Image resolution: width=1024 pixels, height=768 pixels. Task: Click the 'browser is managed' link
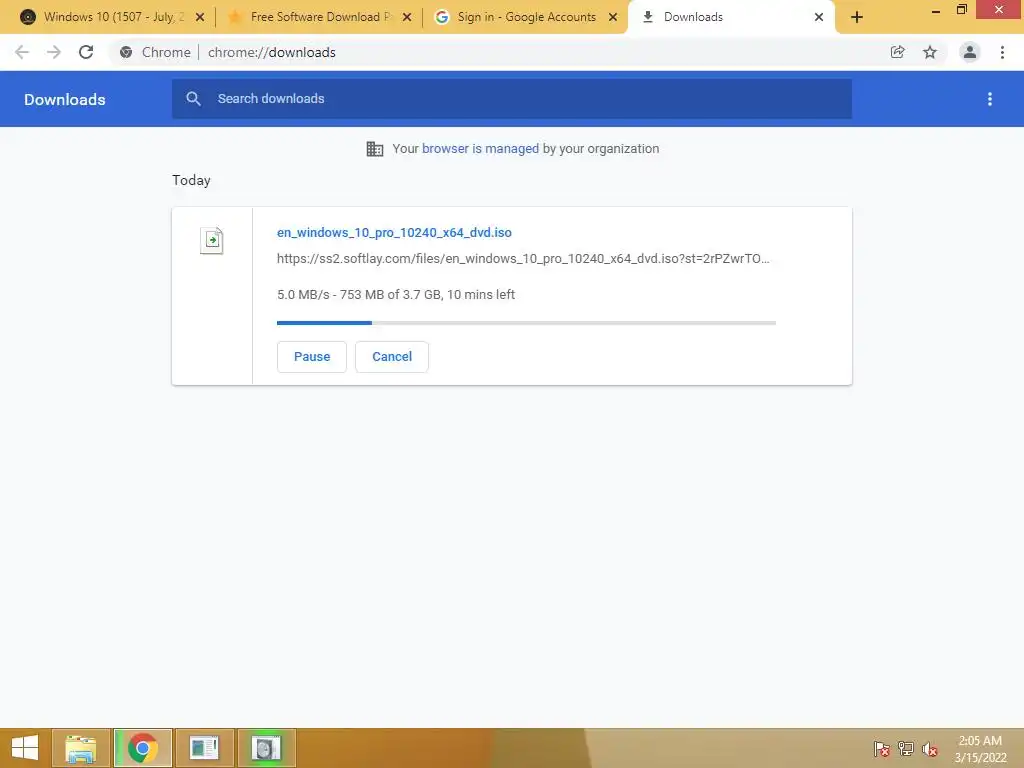[x=480, y=149]
